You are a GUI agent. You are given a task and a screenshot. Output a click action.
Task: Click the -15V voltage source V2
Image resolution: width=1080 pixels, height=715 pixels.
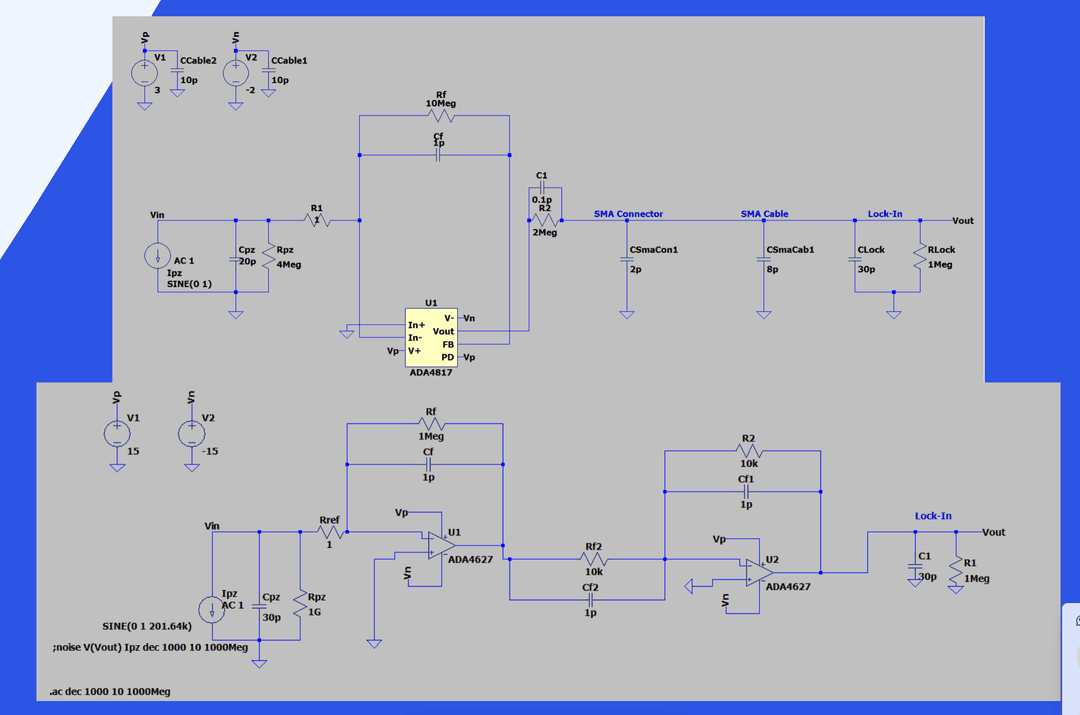(191, 433)
